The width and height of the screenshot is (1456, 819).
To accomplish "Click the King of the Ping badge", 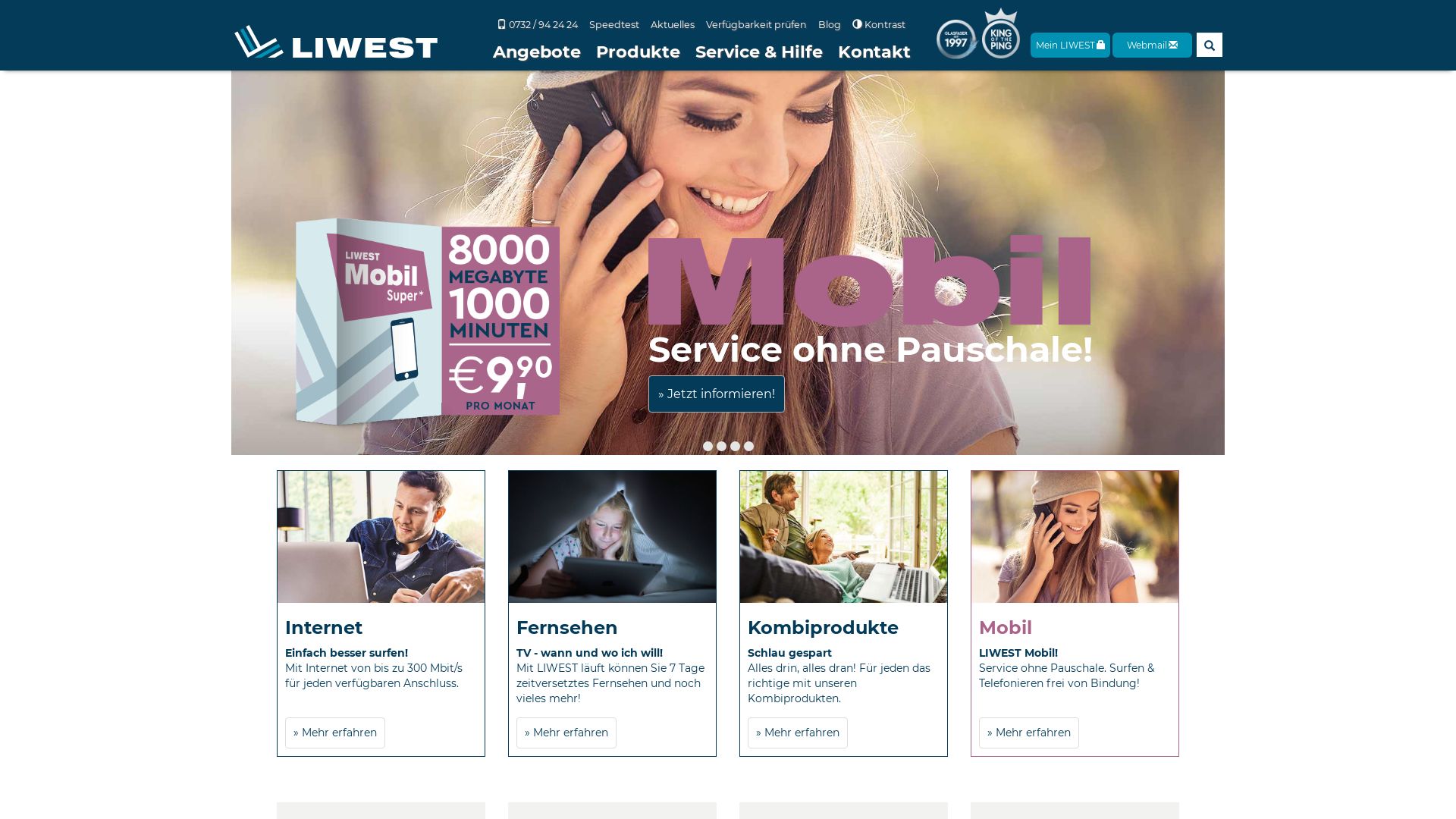I will point(1001,34).
